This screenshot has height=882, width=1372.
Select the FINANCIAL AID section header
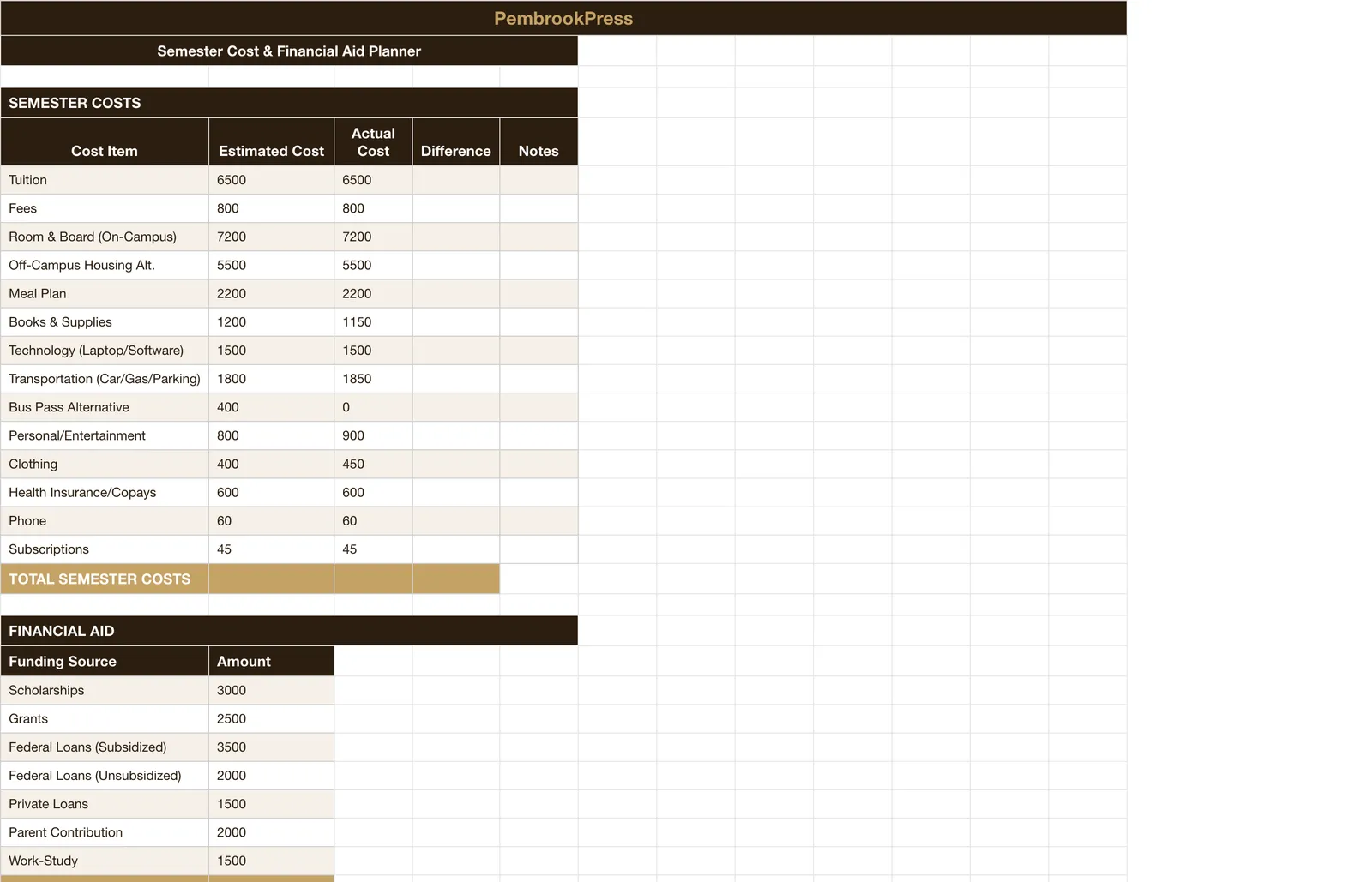(x=289, y=631)
